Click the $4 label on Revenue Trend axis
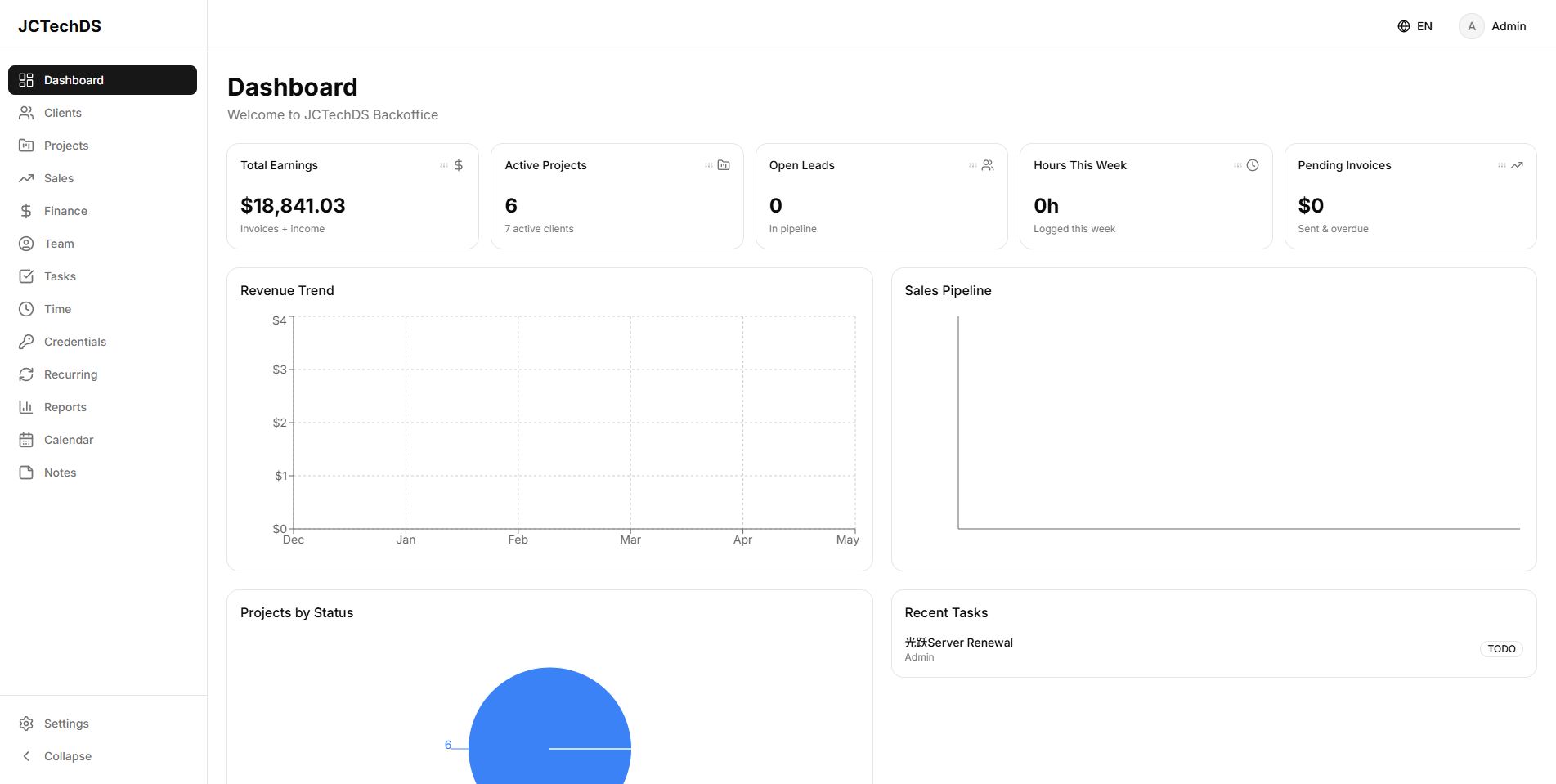 tap(280, 320)
